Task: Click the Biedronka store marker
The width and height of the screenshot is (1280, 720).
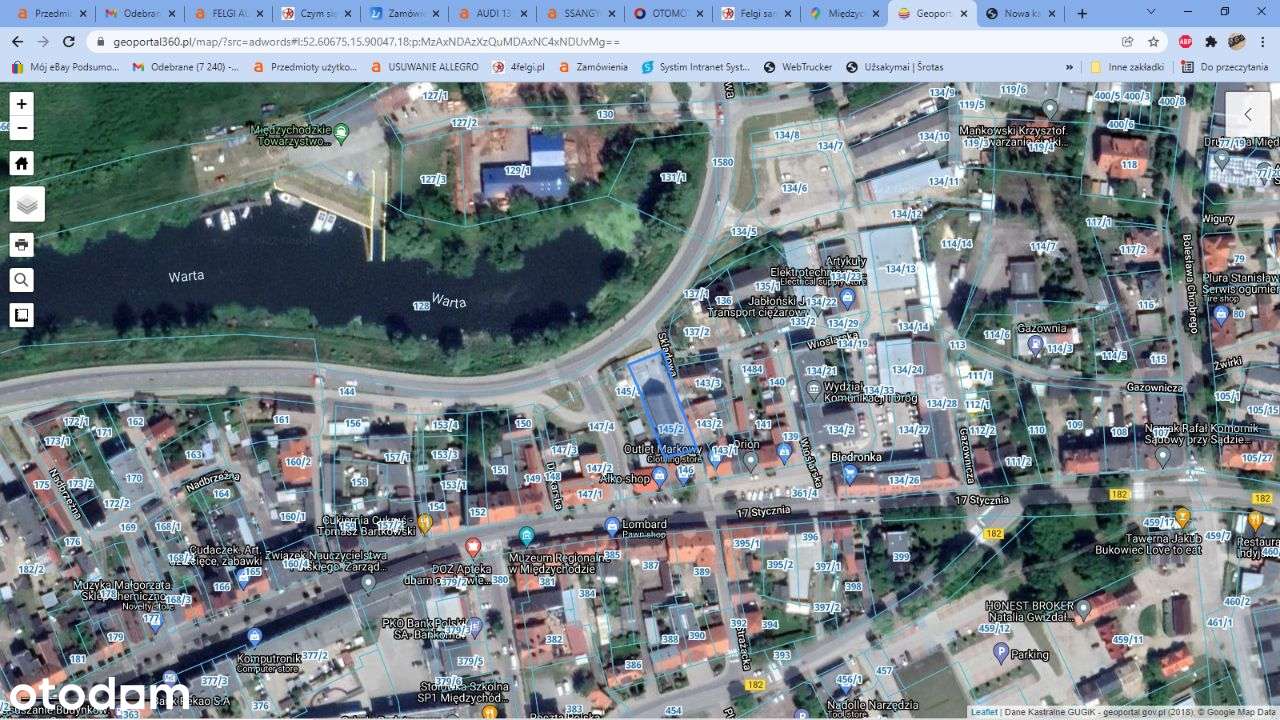Action: (849, 474)
